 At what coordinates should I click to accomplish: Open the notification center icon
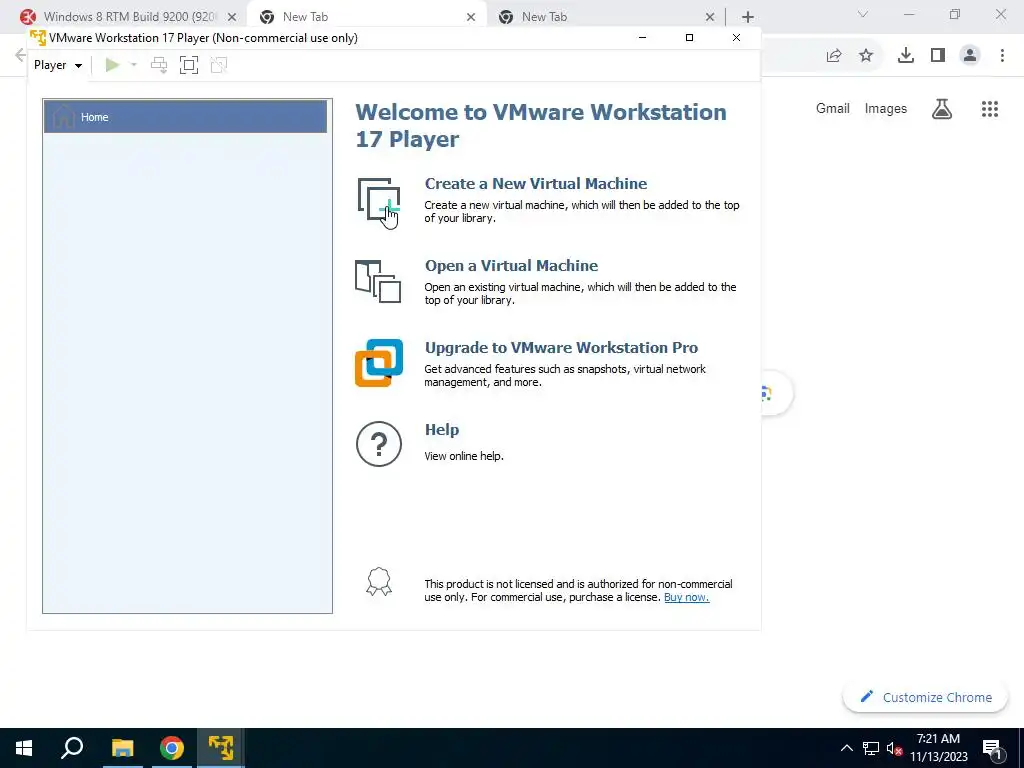[x=991, y=748]
